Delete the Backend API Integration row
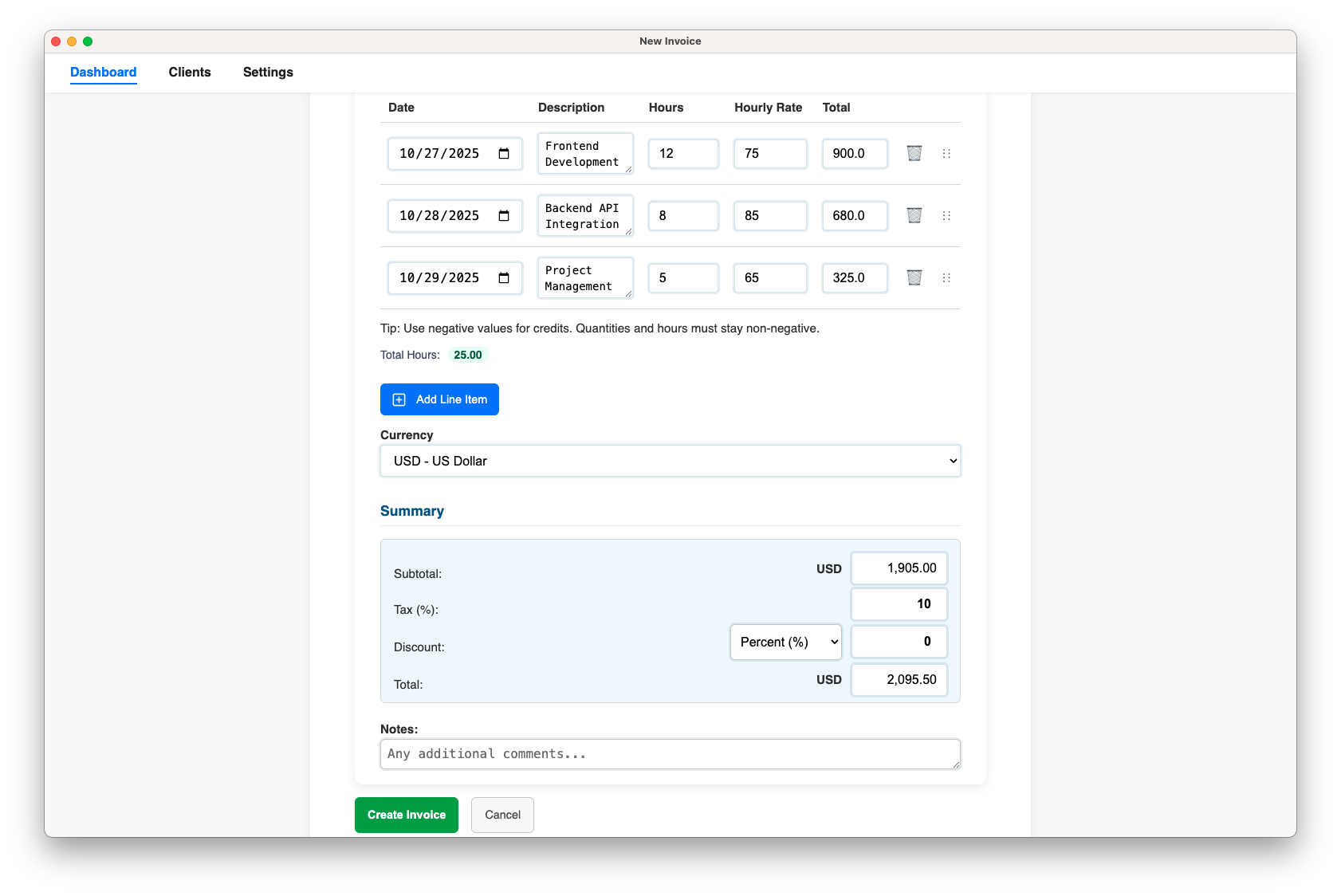 pos(914,215)
